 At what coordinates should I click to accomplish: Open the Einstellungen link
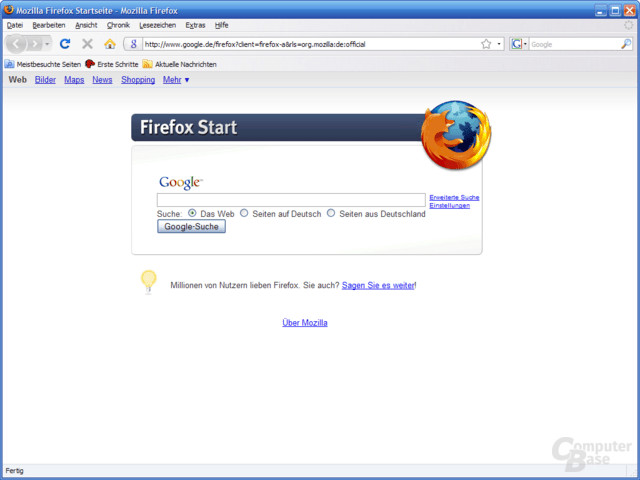[449, 205]
